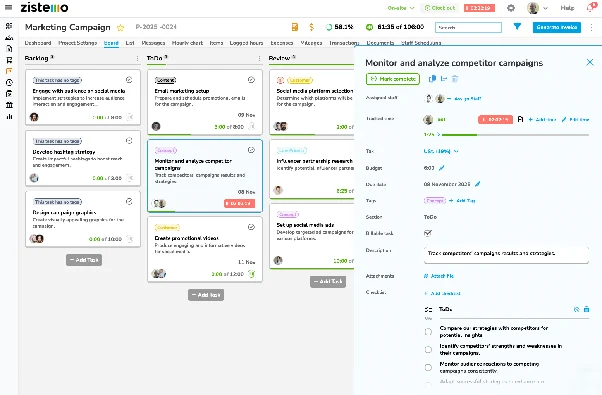Open the clock time-tracking icon in left sidebar

click(x=9, y=82)
